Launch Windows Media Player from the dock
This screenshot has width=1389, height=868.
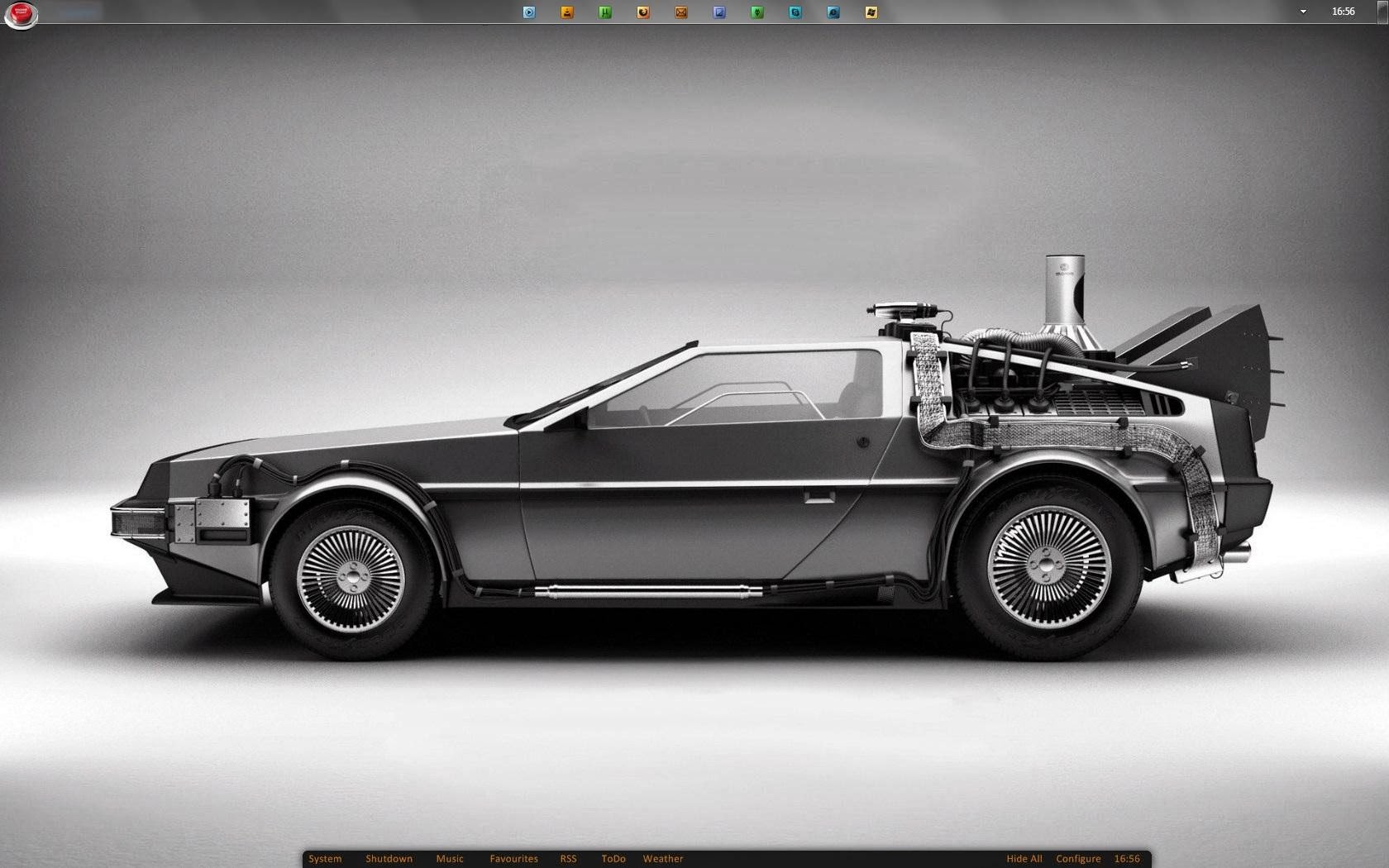click(529, 12)
